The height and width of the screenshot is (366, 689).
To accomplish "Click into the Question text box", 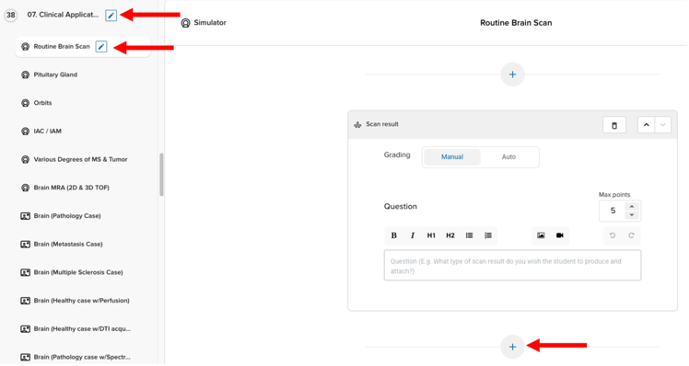I will [x=512, y=265].
